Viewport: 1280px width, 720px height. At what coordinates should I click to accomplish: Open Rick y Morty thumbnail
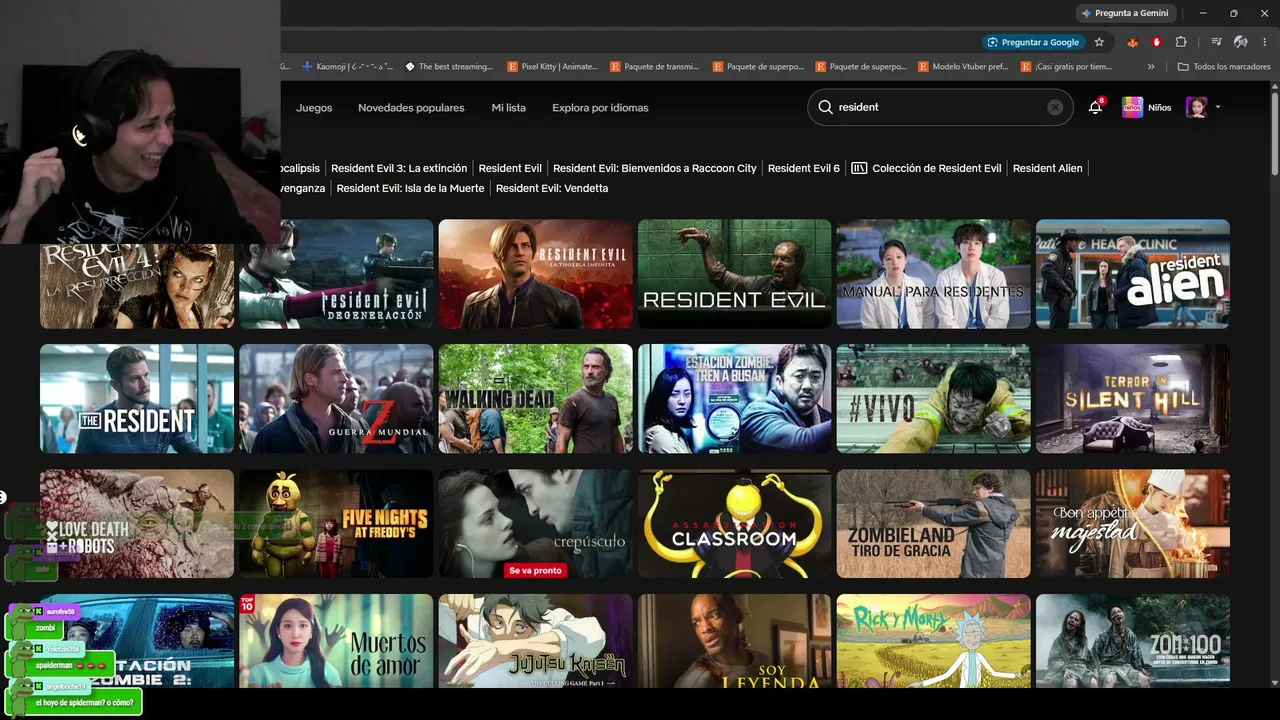(x=934, y=641)
